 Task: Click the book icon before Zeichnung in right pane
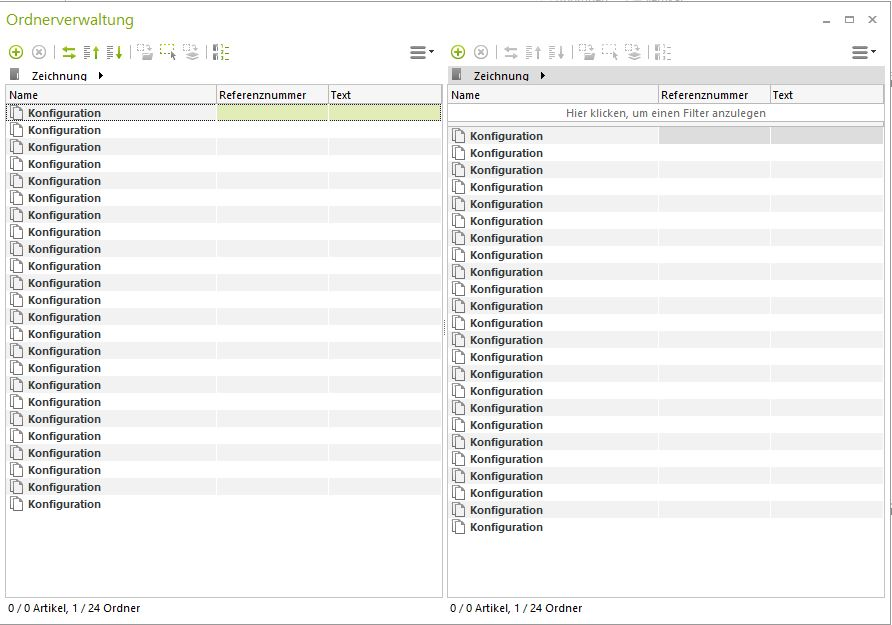click(x=457, y=74)
